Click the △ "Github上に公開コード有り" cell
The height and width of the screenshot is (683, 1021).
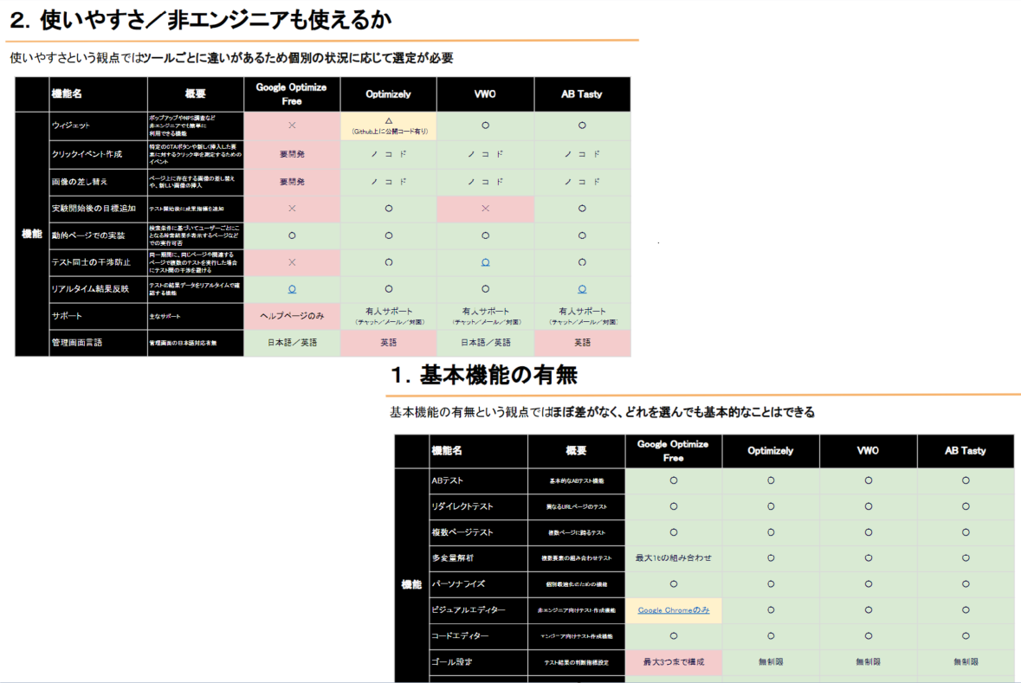pyautogui.click(x=389, y=126)
